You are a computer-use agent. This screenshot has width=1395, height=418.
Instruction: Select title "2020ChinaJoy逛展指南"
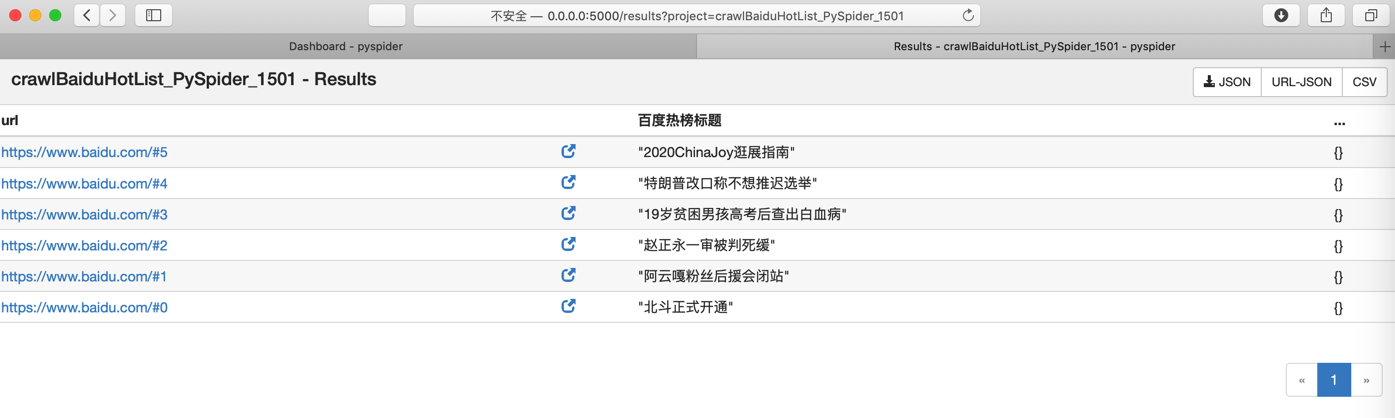pos(716,152)
